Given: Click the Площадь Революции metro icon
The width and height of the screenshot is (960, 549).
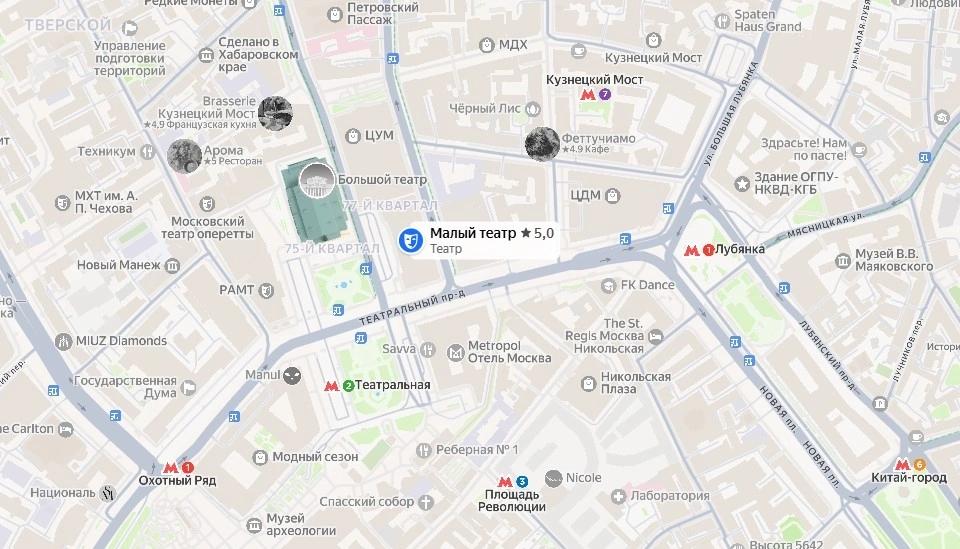Looking at the screenshot, I should [x=513, y=482].
